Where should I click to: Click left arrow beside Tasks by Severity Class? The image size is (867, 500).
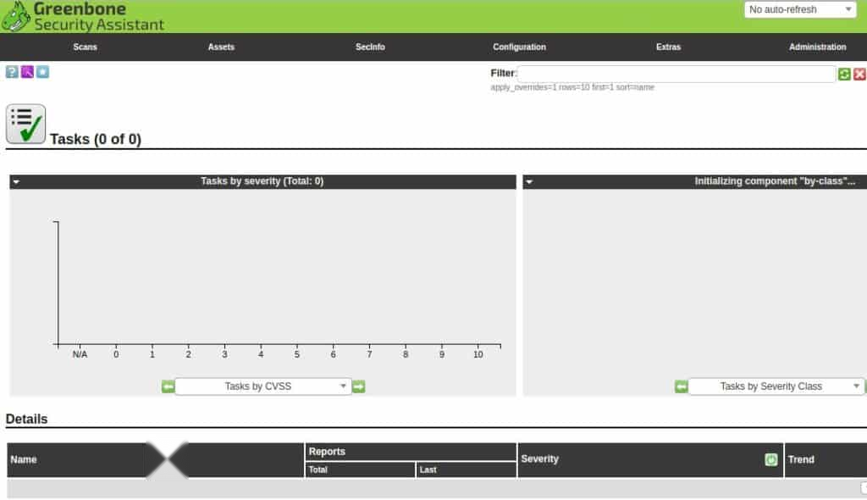[681, 386]
